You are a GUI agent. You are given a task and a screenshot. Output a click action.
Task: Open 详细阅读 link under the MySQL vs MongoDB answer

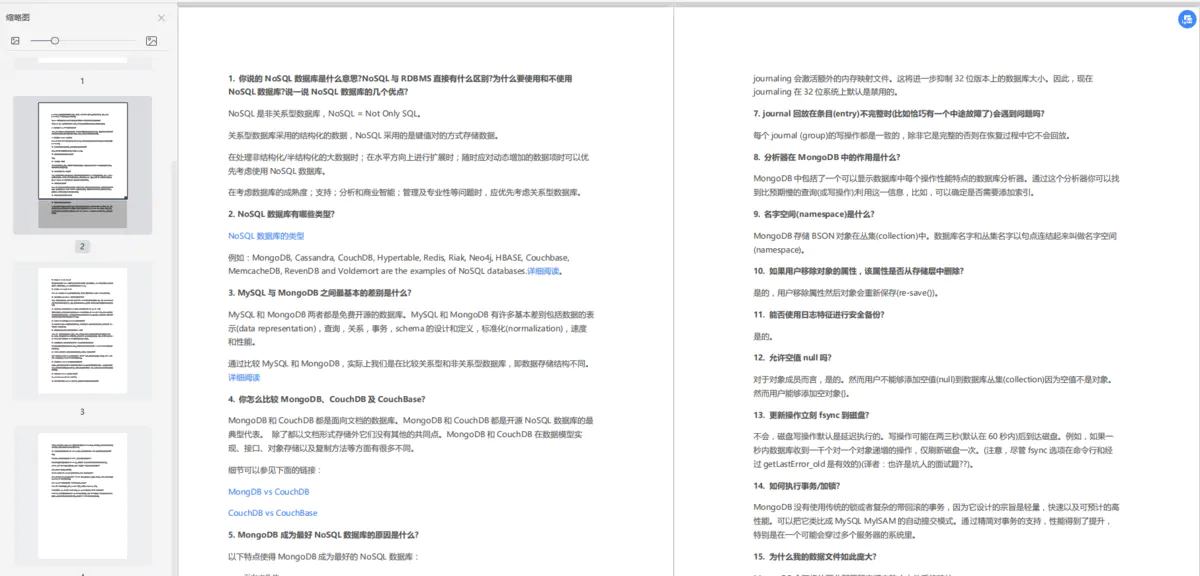(x=244, y=377)
